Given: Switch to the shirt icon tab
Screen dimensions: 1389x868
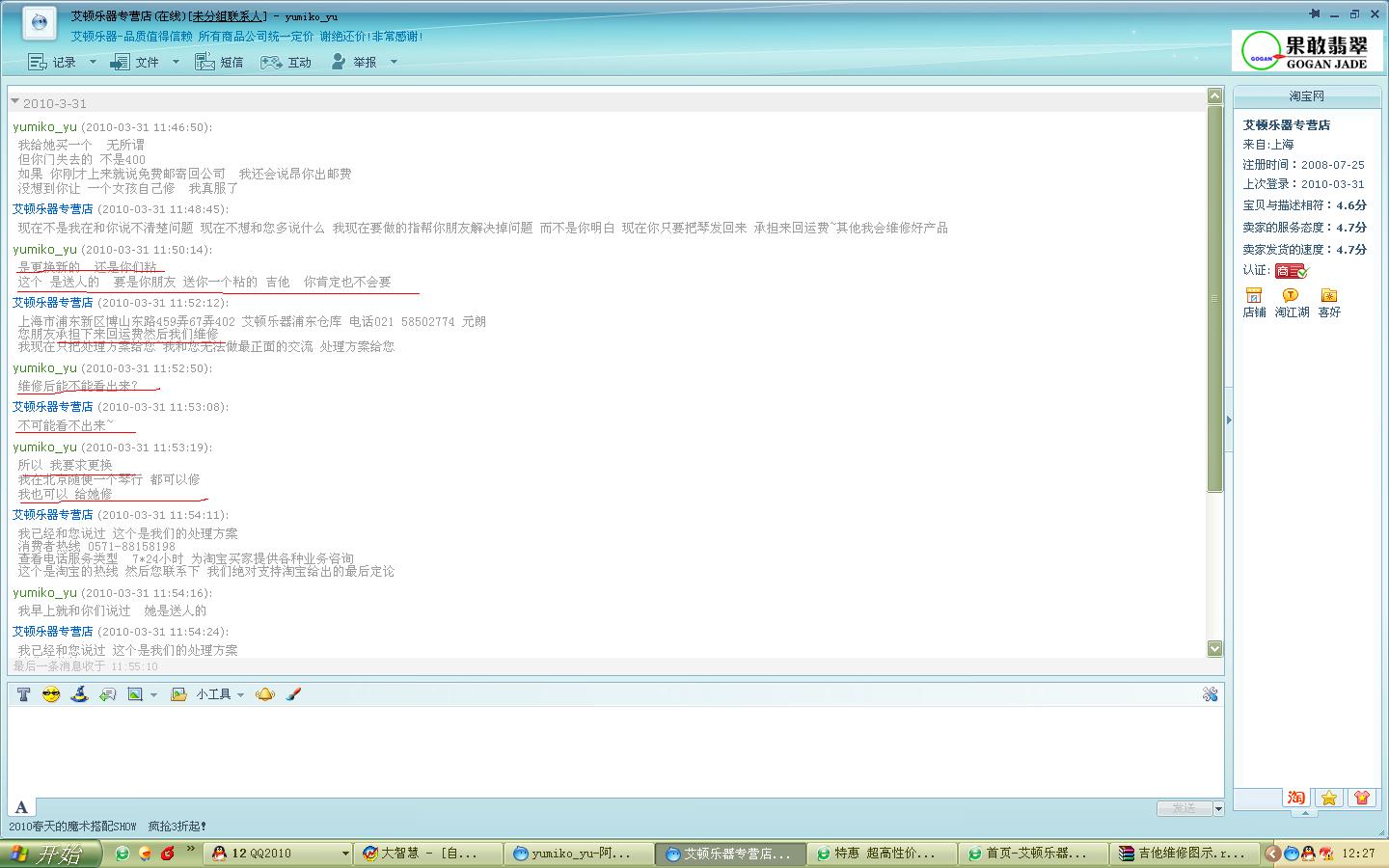Looking at the screenshot, I should point(1362,798).
